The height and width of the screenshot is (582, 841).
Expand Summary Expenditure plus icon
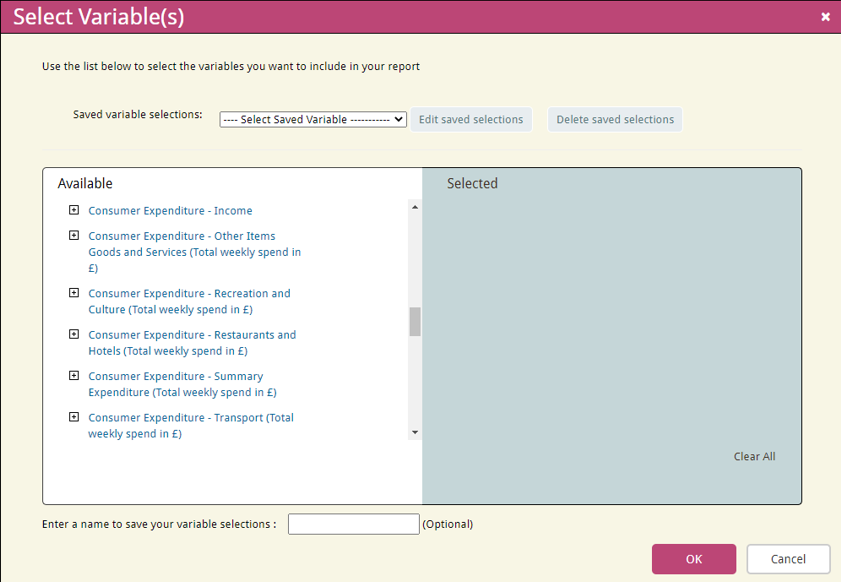coord(74,376)
